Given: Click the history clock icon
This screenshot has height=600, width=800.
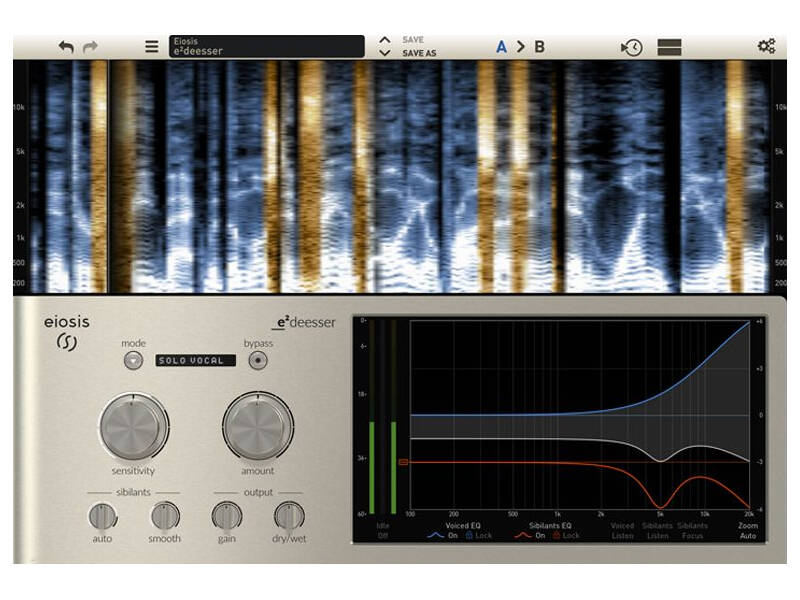Looking at the screenshot, I should (x=632, y=45).
